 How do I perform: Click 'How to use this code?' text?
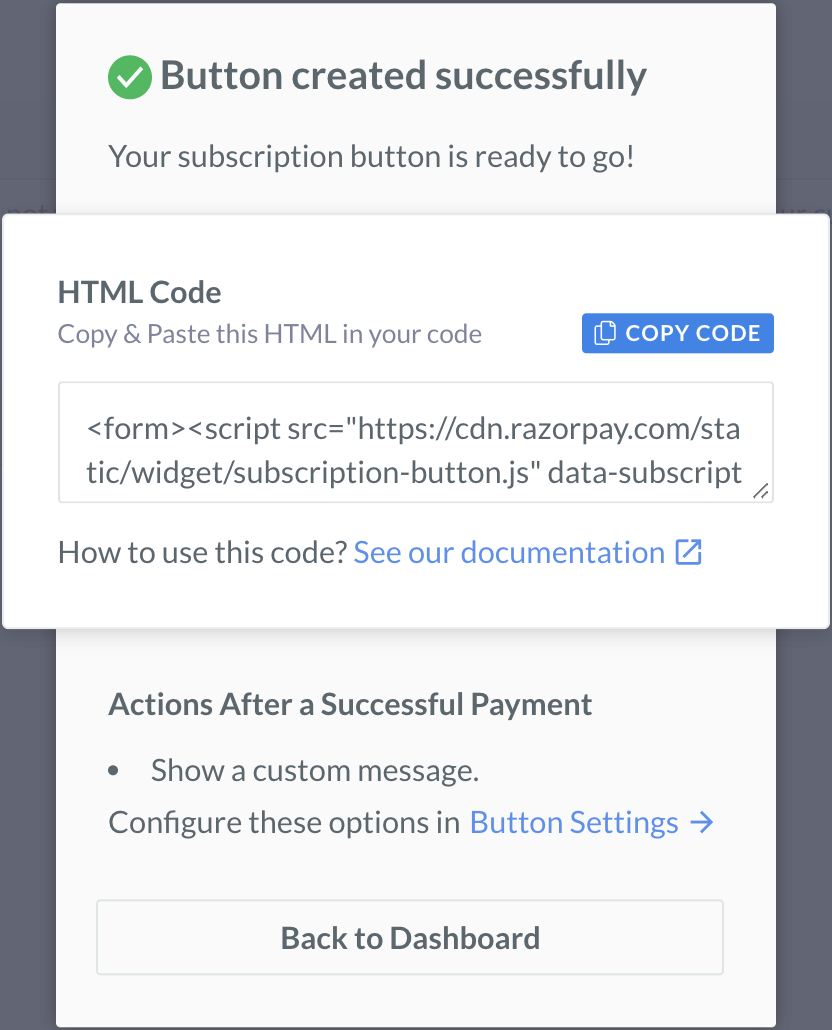pos(202,552)
